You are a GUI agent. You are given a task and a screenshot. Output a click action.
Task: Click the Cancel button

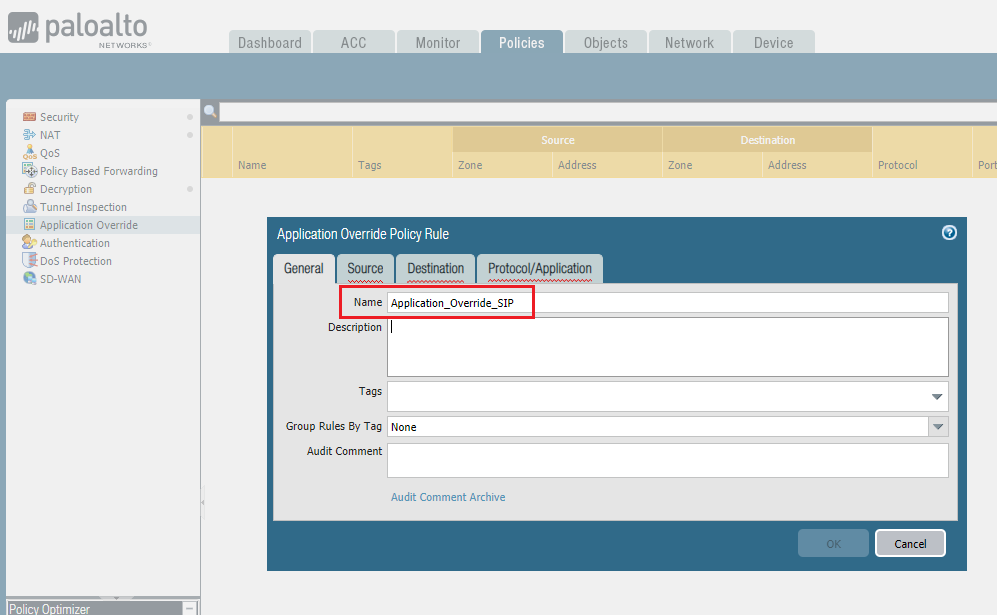(x=910, y=544)
